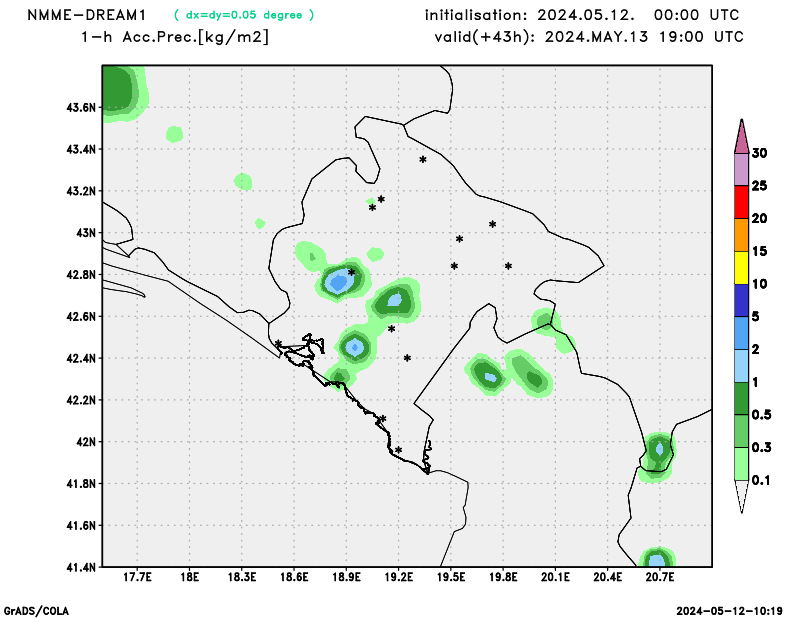Viewport: 800px width, 618px height.
Task: Pick the medium green 0.3–0.5 colorbar segment
Action: (741, 431)
